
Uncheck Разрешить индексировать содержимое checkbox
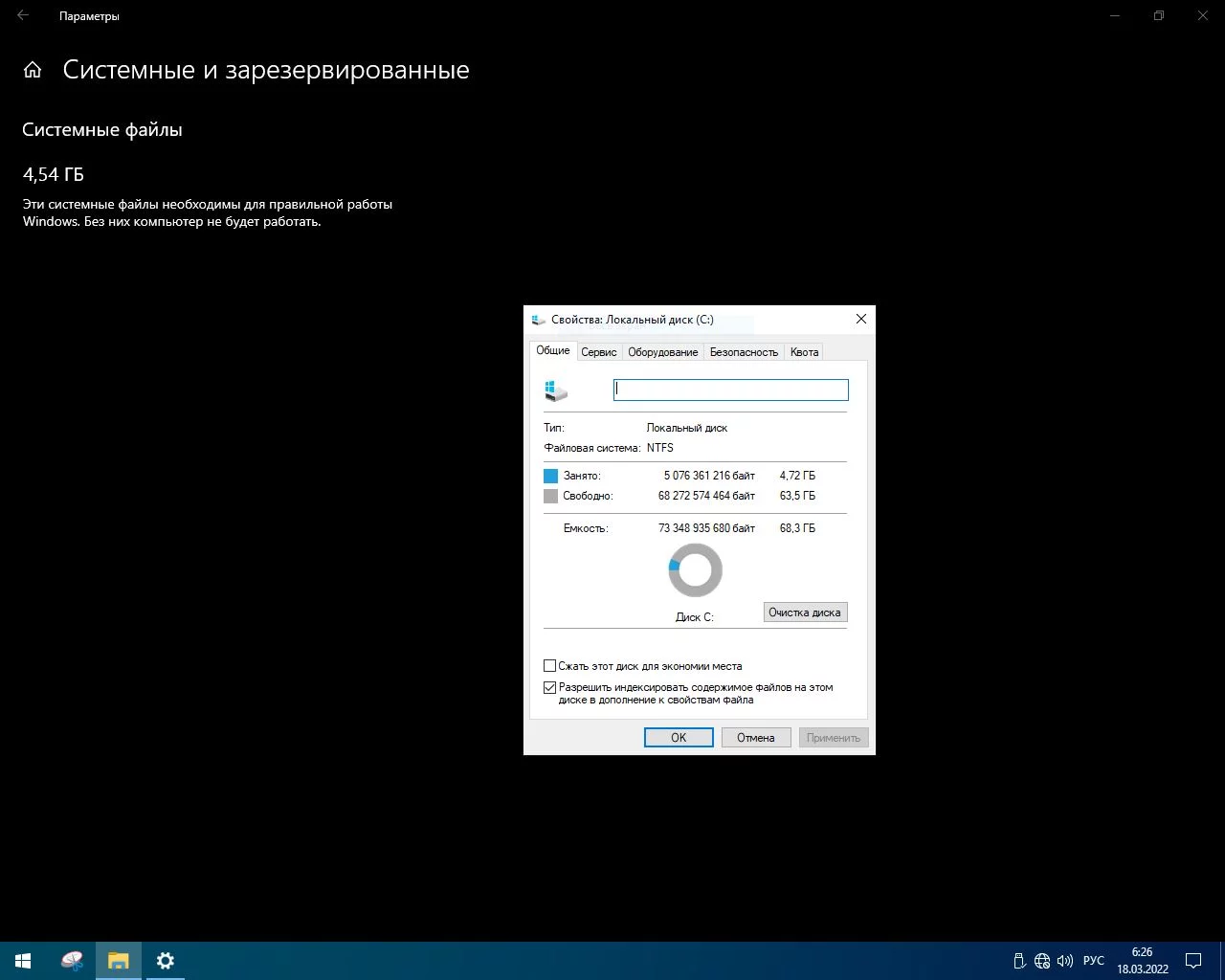550,687
